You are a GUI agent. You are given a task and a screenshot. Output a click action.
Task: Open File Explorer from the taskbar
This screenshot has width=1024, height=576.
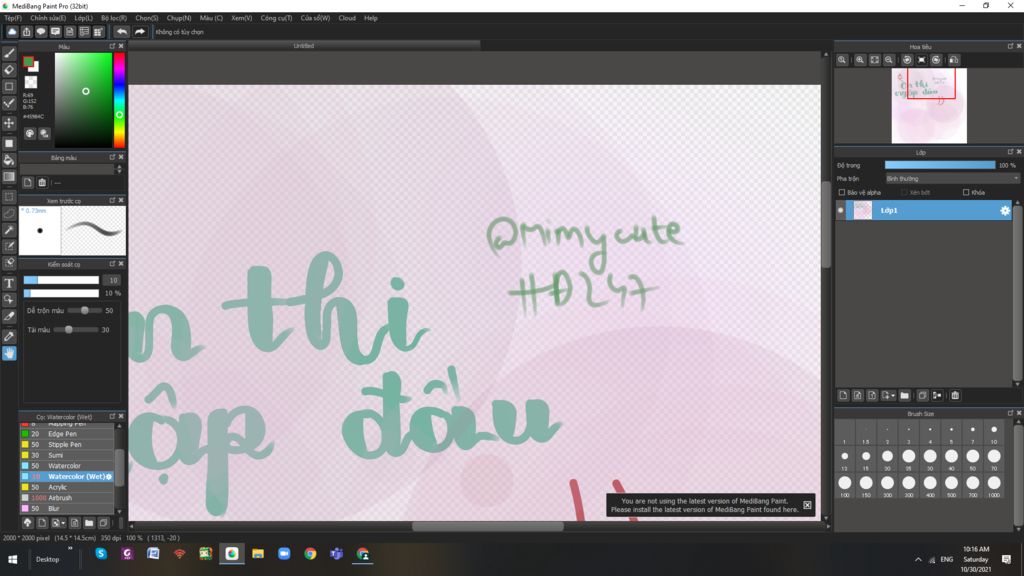click(258, 554)
